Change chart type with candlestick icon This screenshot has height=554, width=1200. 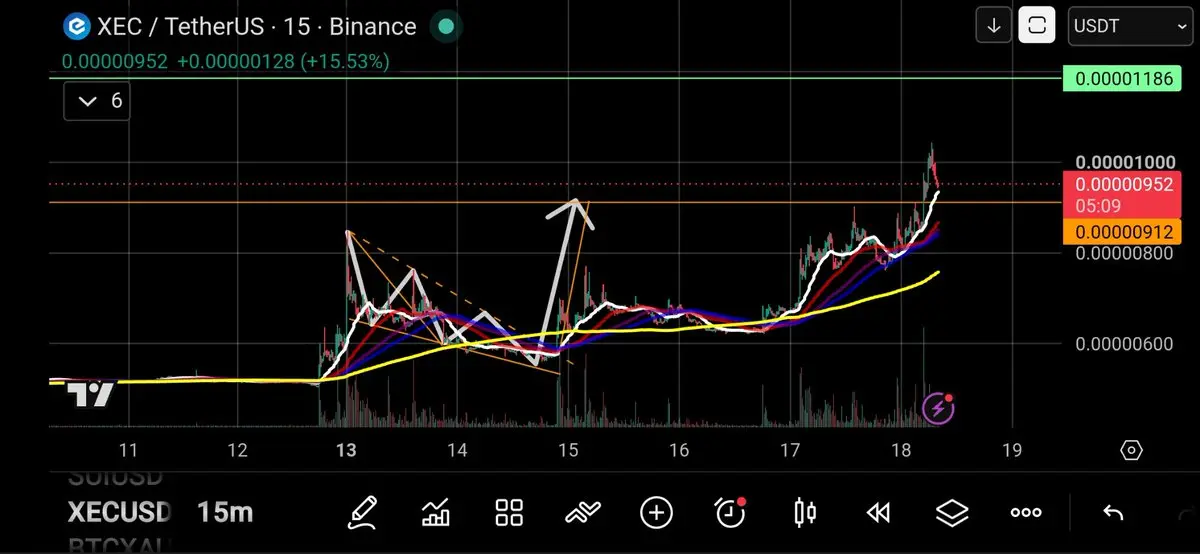[x=804, y=513]
